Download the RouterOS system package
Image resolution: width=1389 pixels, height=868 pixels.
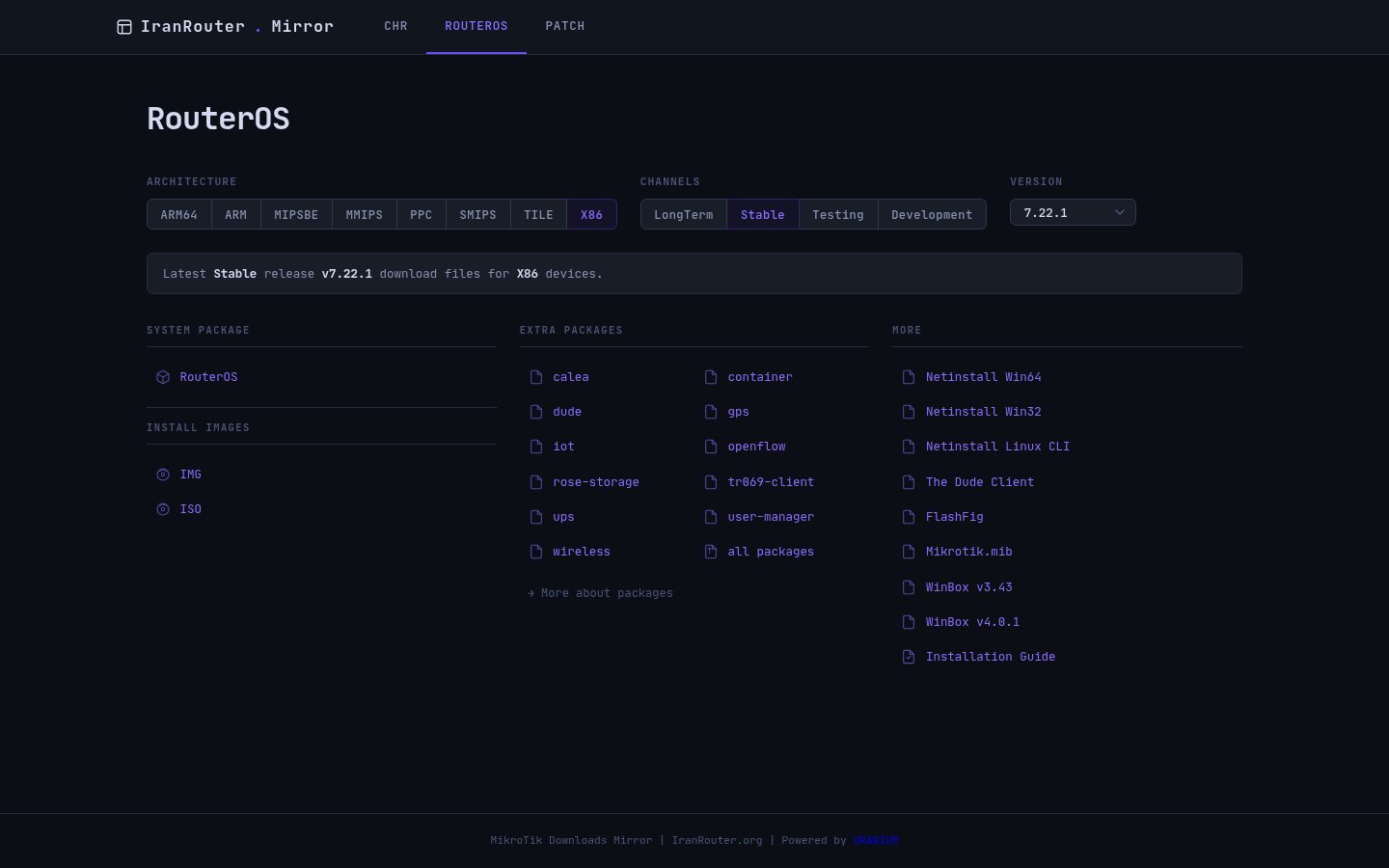(209, 377)
